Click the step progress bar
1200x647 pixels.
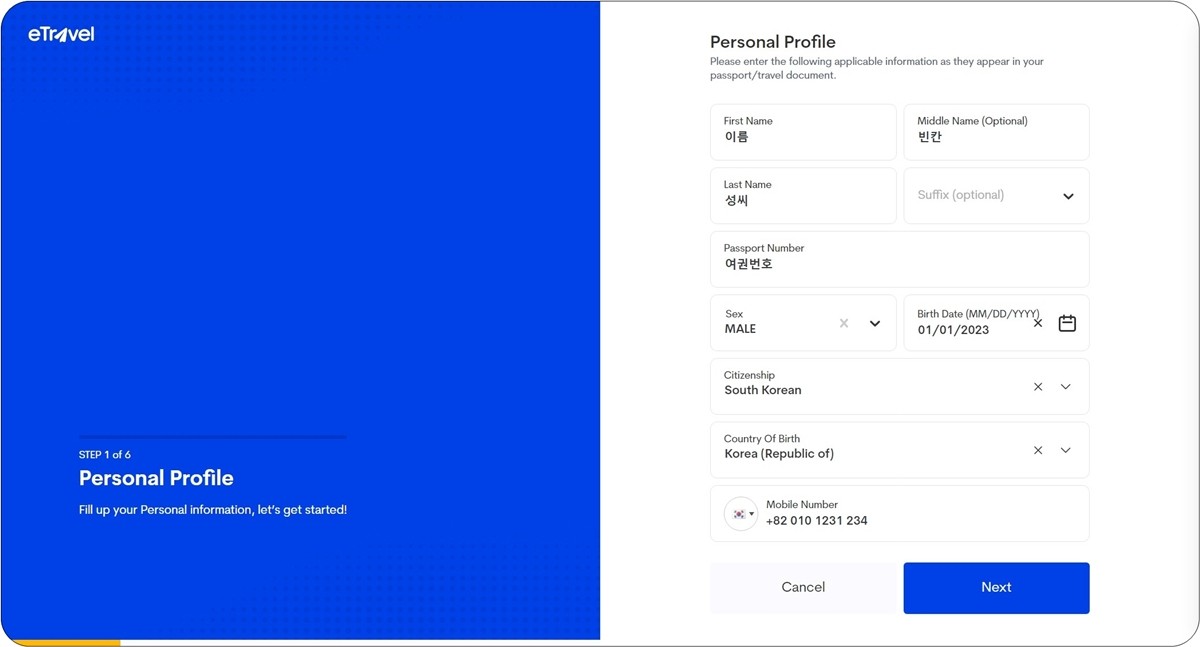pyautogui.click(x=213, y=437)
